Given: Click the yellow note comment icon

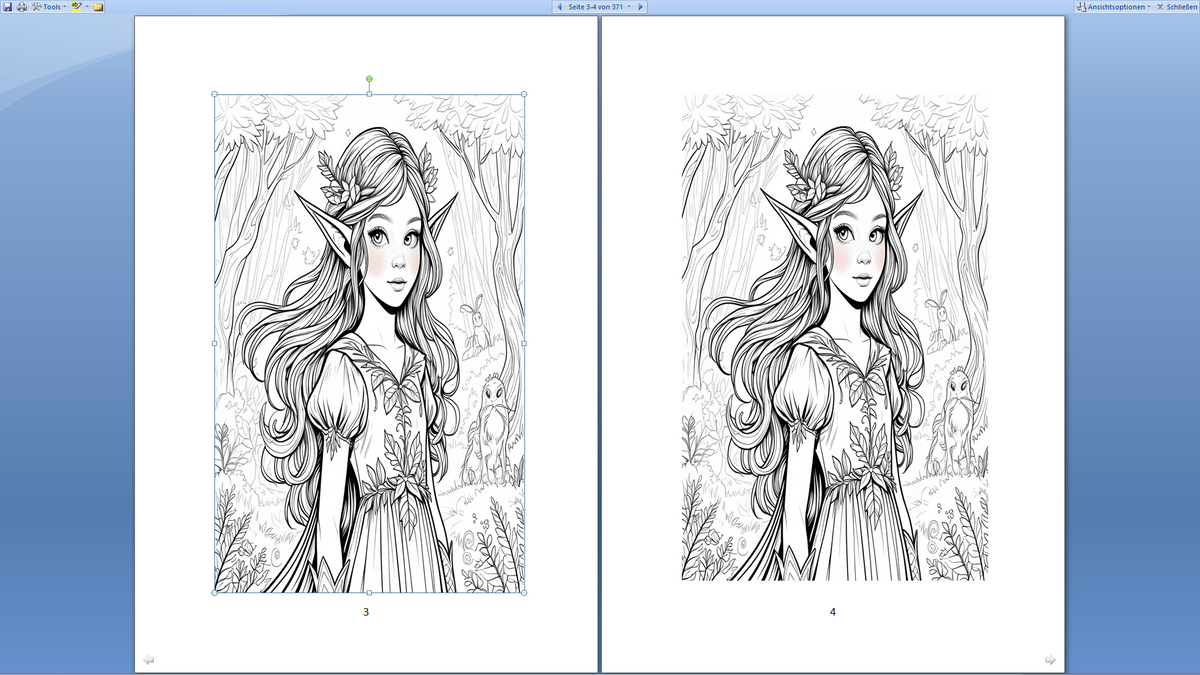Looking at the screenshot, I should click(99, 6).
